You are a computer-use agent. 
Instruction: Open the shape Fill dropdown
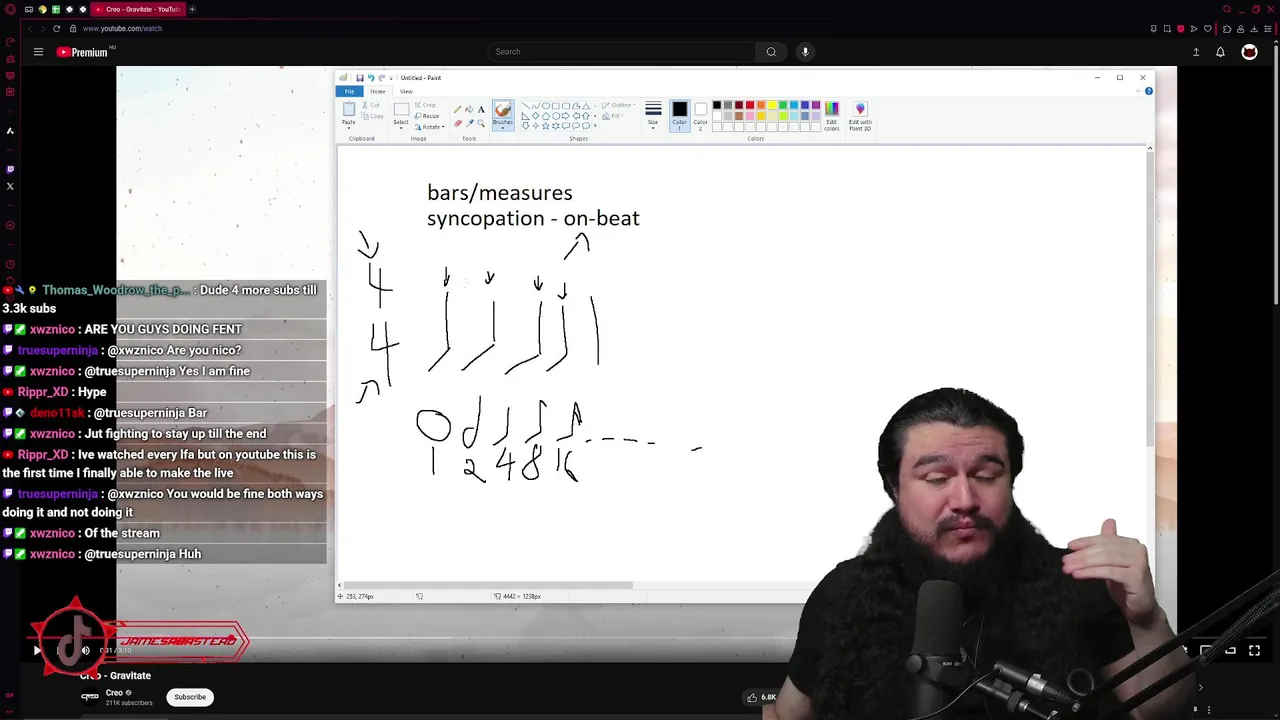615,116
